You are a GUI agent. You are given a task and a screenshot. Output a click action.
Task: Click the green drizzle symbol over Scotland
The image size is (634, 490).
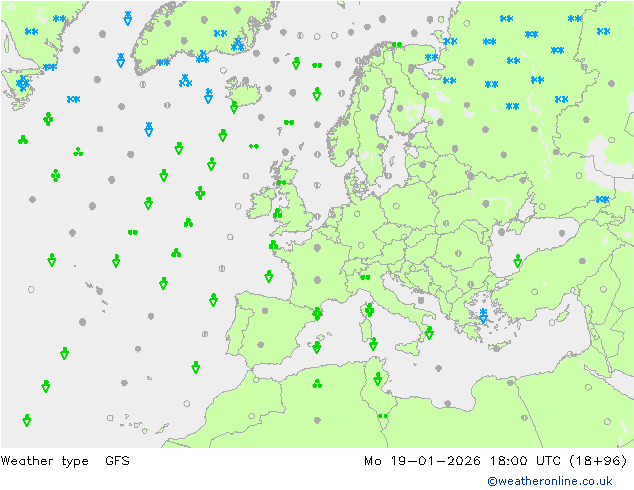tap(281, 183)
